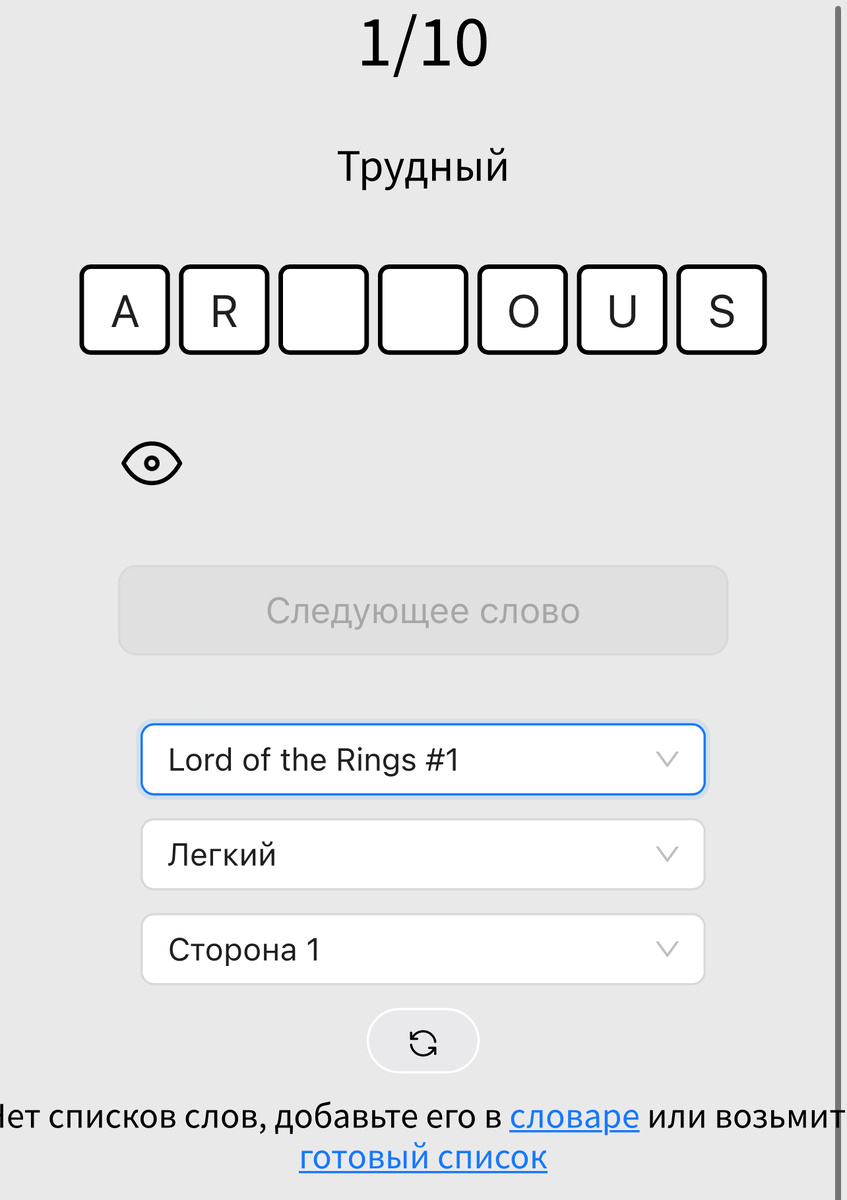
Task: Click the second empty letter tile
Action: (423, 310)
